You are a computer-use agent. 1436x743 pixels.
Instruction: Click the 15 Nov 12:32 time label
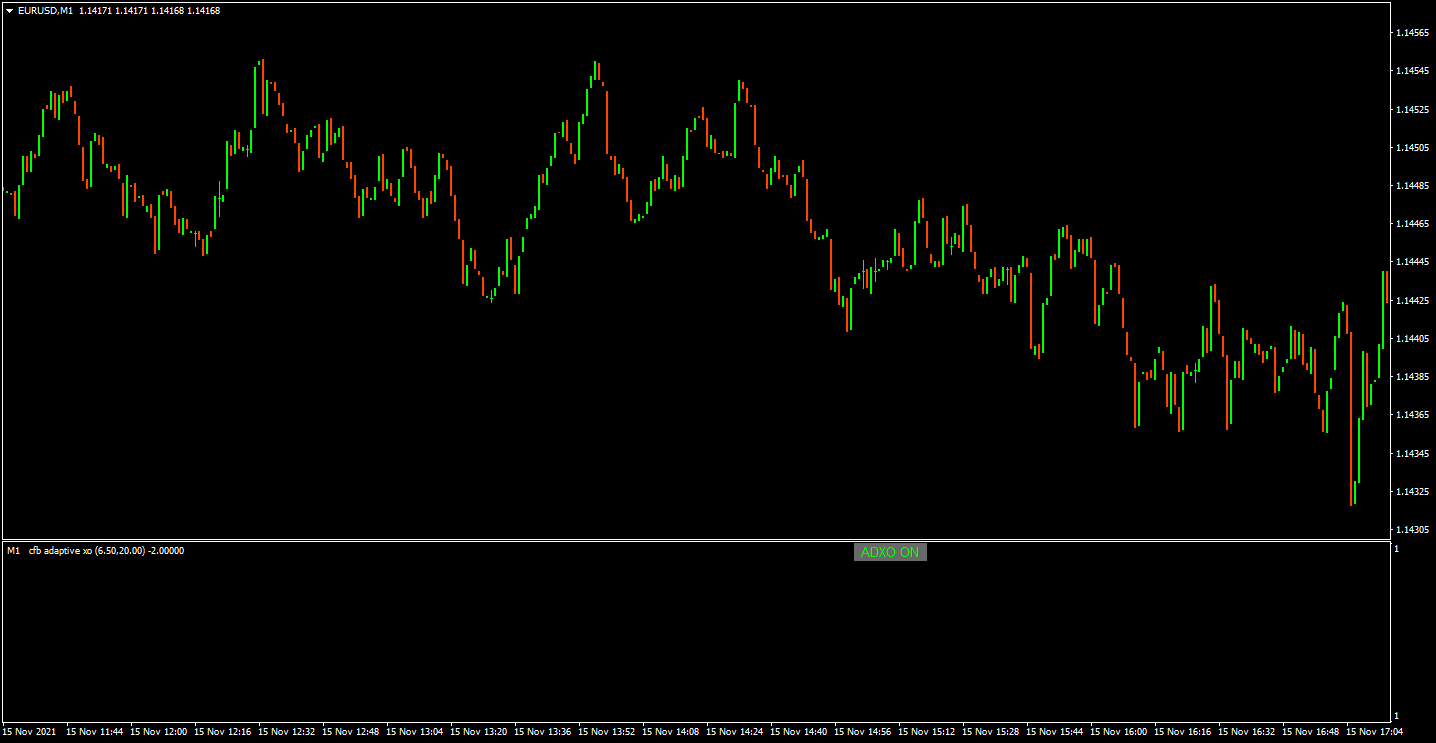coord(287,732)
